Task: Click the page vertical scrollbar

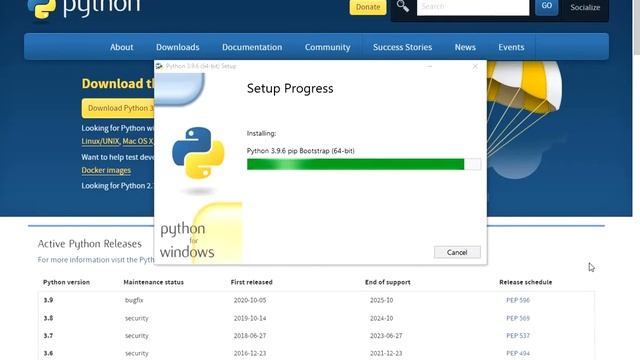Action: point(636,27)
